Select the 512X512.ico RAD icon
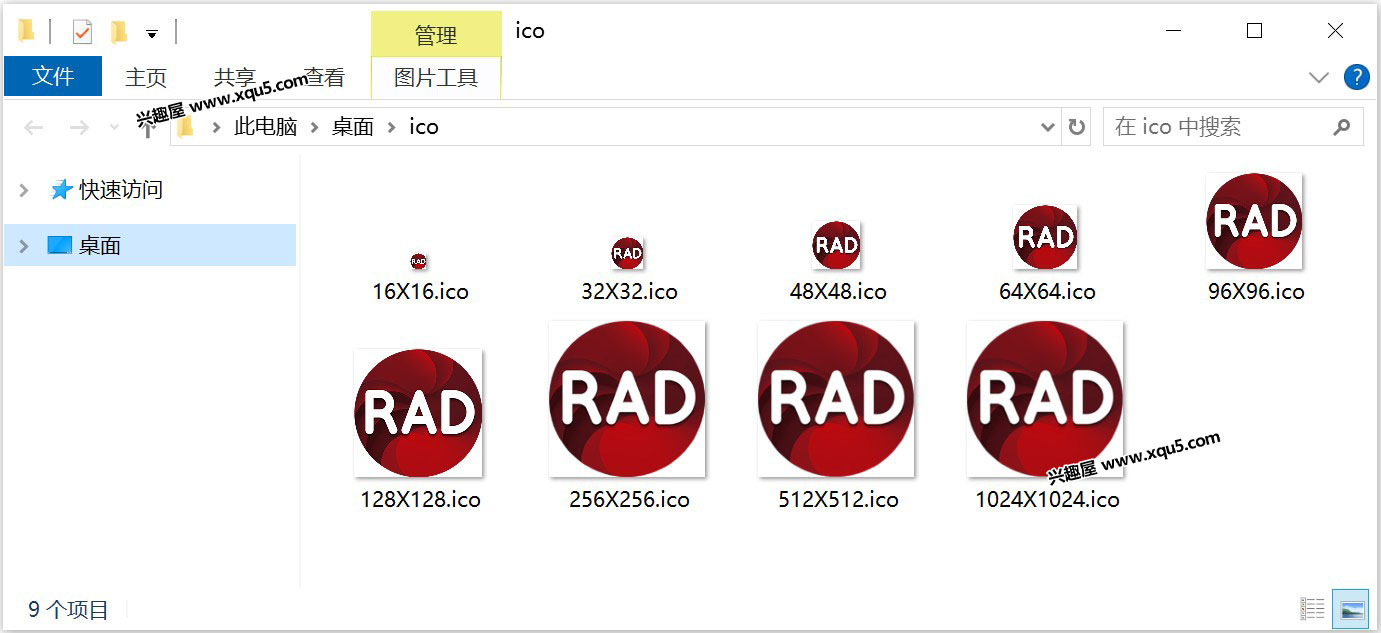1381x633 pixels. 836,398
